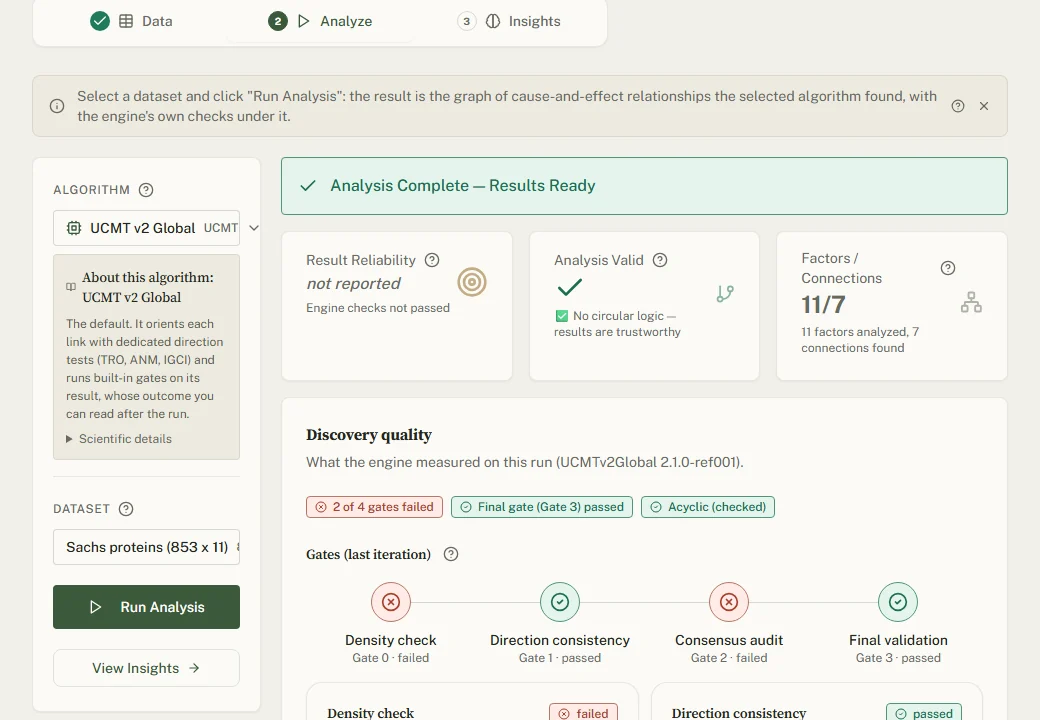Viewport: 1040px width, 720px height.
Task: Click the Run Analysis button
Action: coord(147,607)
